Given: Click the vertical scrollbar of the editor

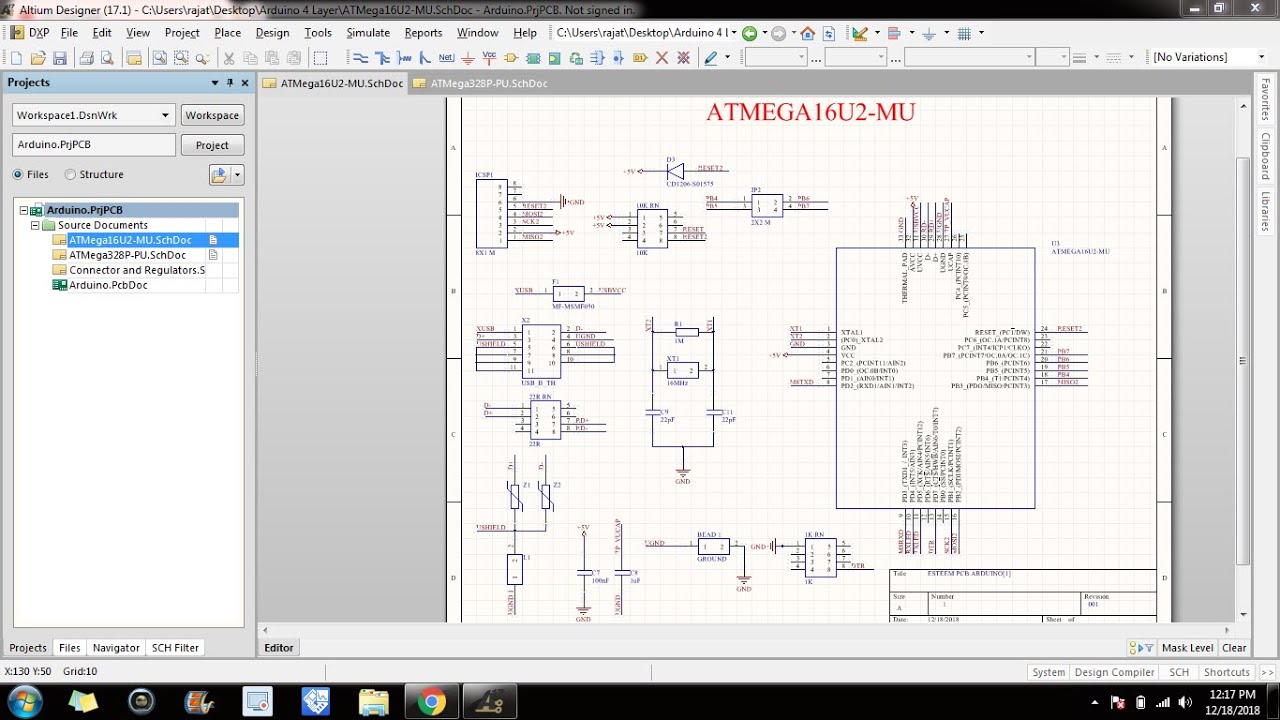Looking at the screenshot, I should 1244,360.
